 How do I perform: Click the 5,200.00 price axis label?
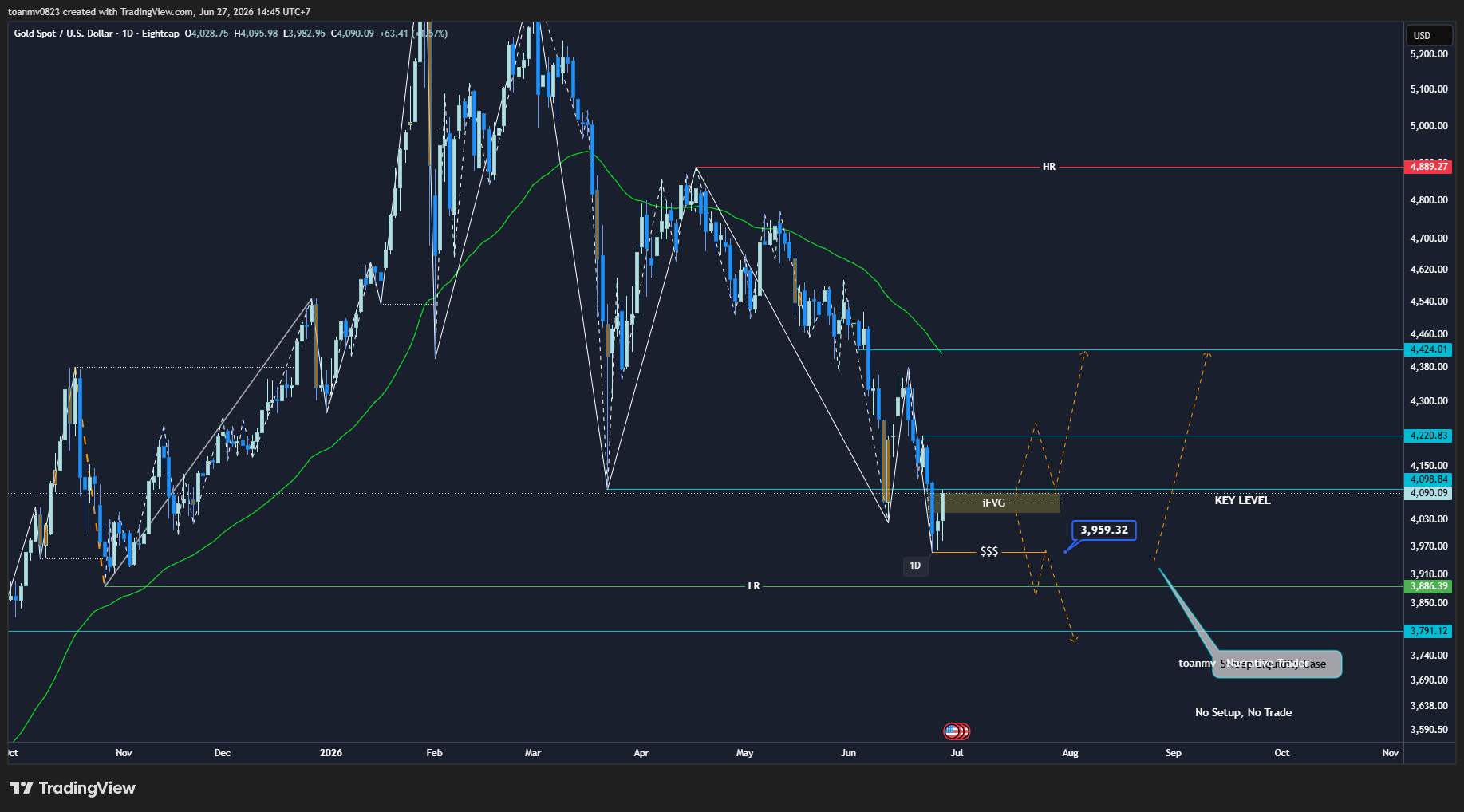(x=1428, y=54)
